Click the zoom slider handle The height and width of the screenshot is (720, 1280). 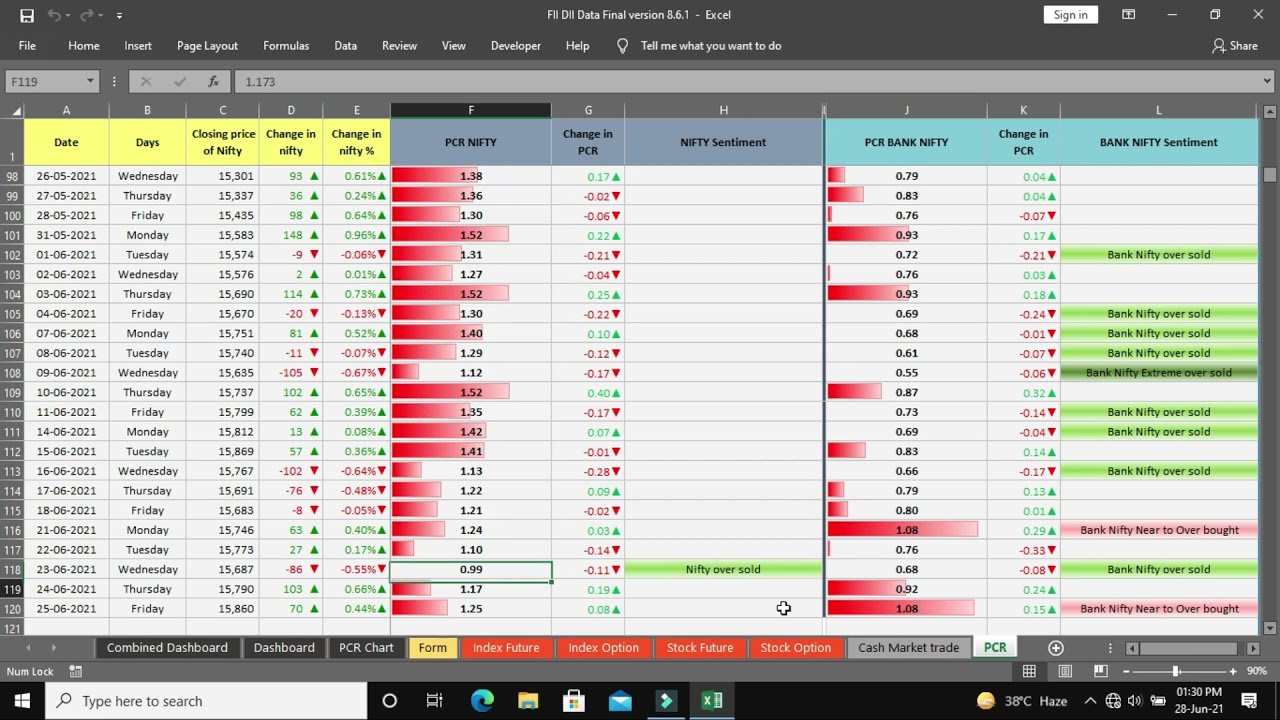tap(1176, 671)
